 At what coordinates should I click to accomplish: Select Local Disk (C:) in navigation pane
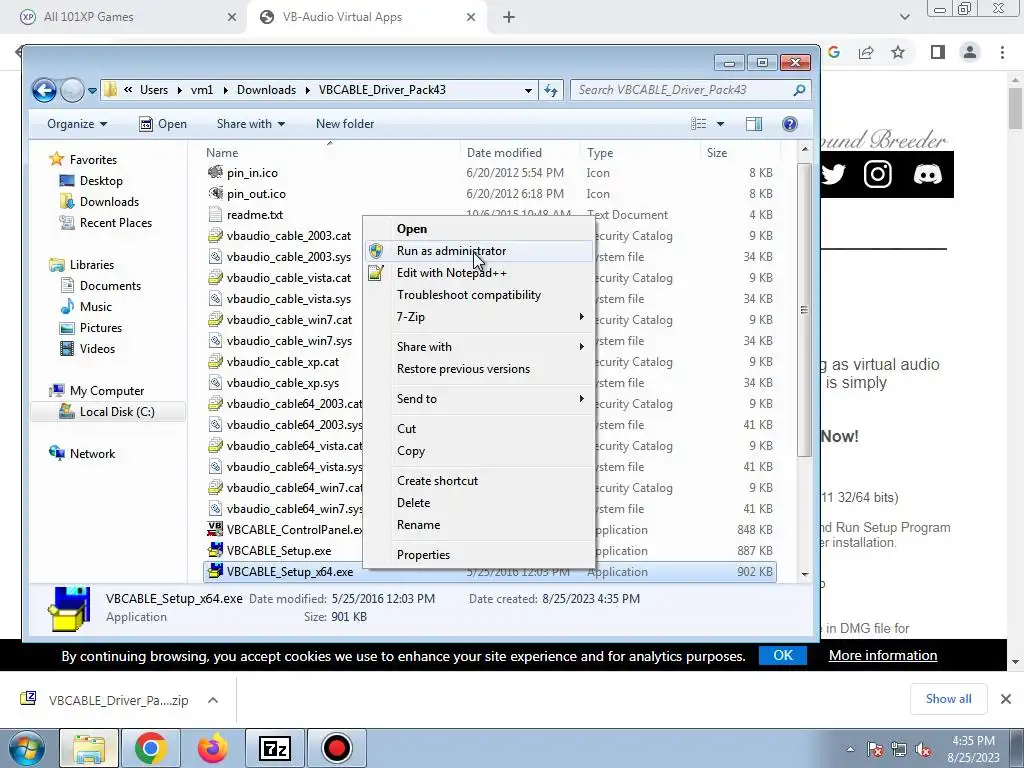pos(108,412)
